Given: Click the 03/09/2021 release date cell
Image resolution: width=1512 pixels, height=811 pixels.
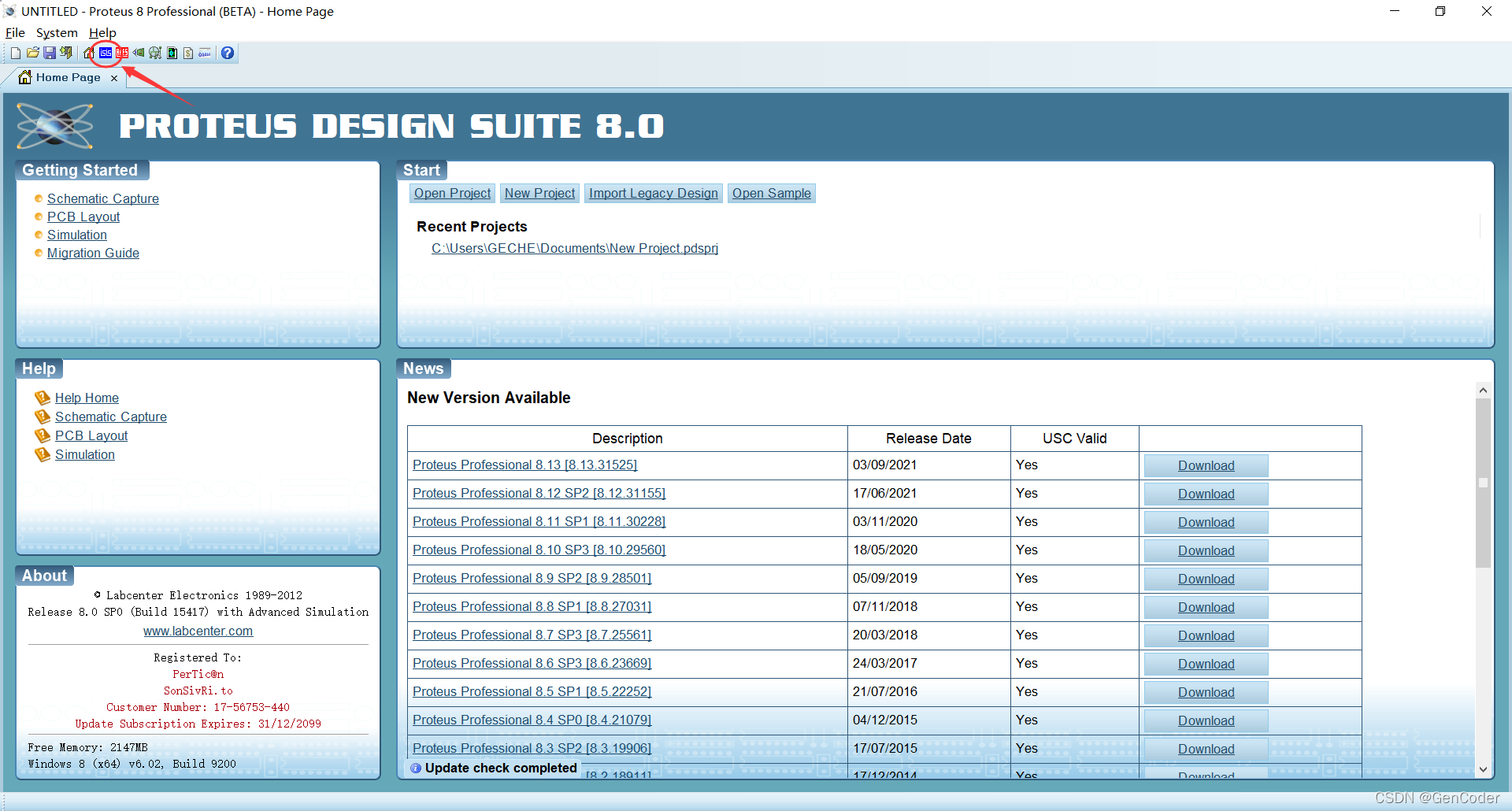Looking at the screenshot, I should tap(929, 465).
